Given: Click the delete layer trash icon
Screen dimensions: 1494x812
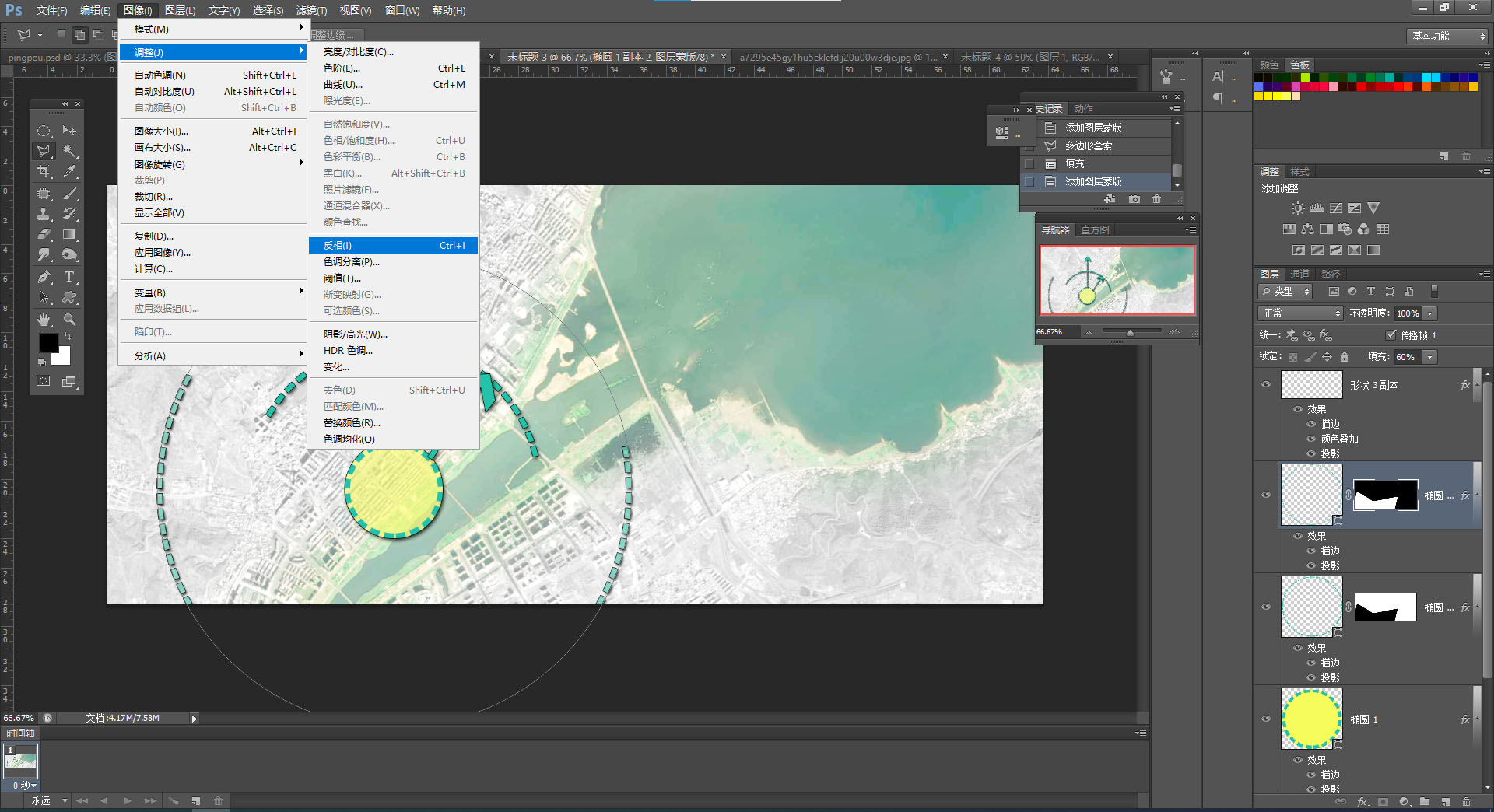Looking at the screenshot, I should tap(1466, 801).
